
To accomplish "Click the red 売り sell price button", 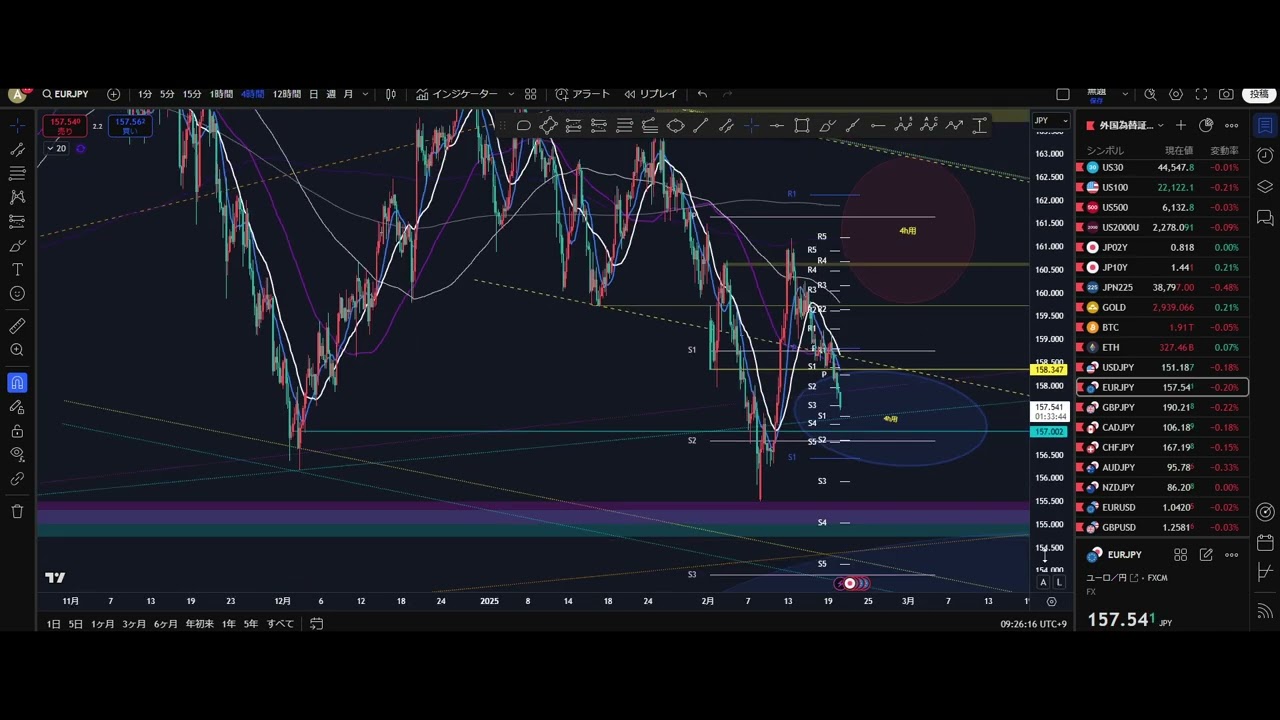I will pyautogui.click(x=65, y=126).
